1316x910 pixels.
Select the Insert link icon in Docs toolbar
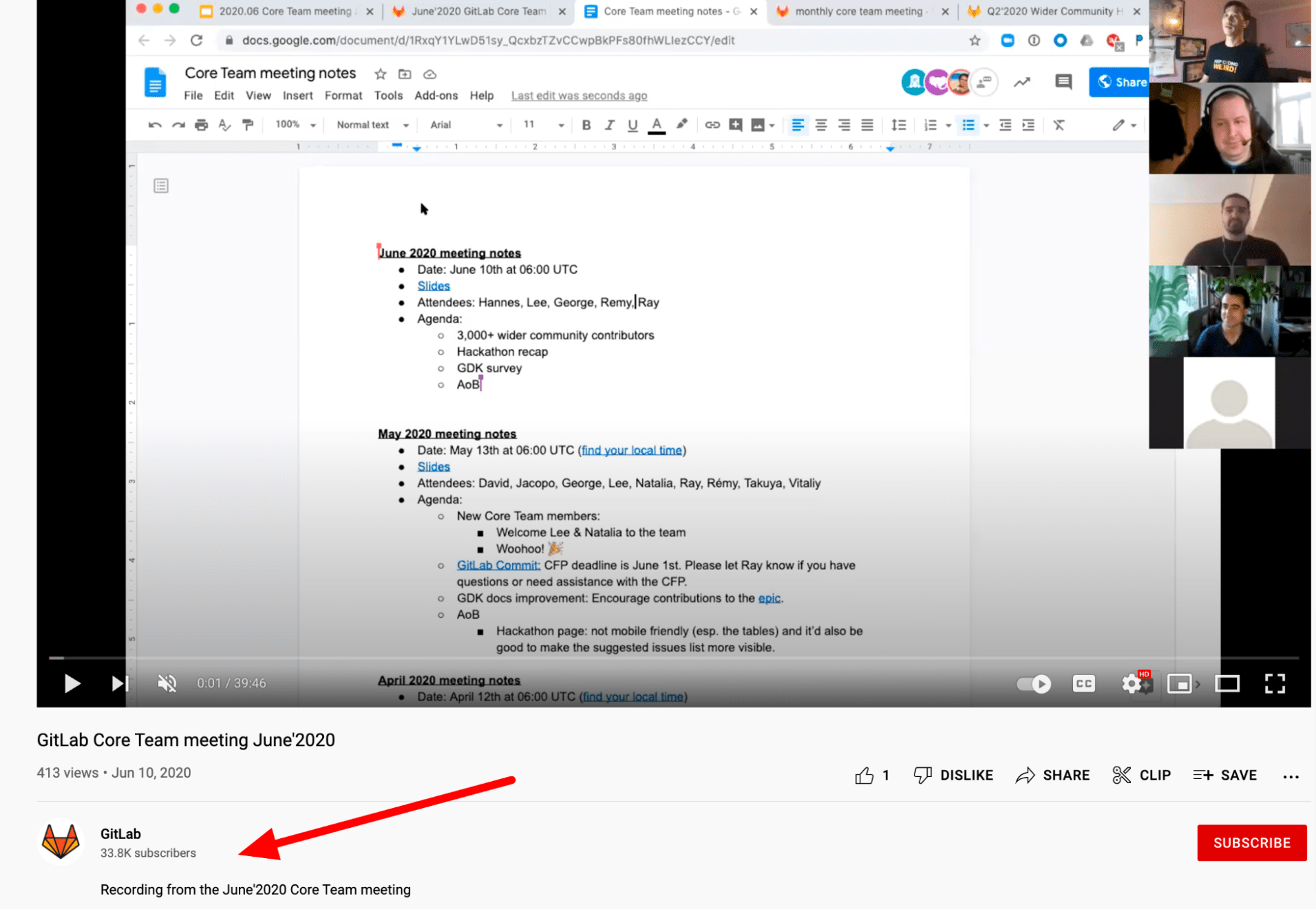tap(711, 124)
